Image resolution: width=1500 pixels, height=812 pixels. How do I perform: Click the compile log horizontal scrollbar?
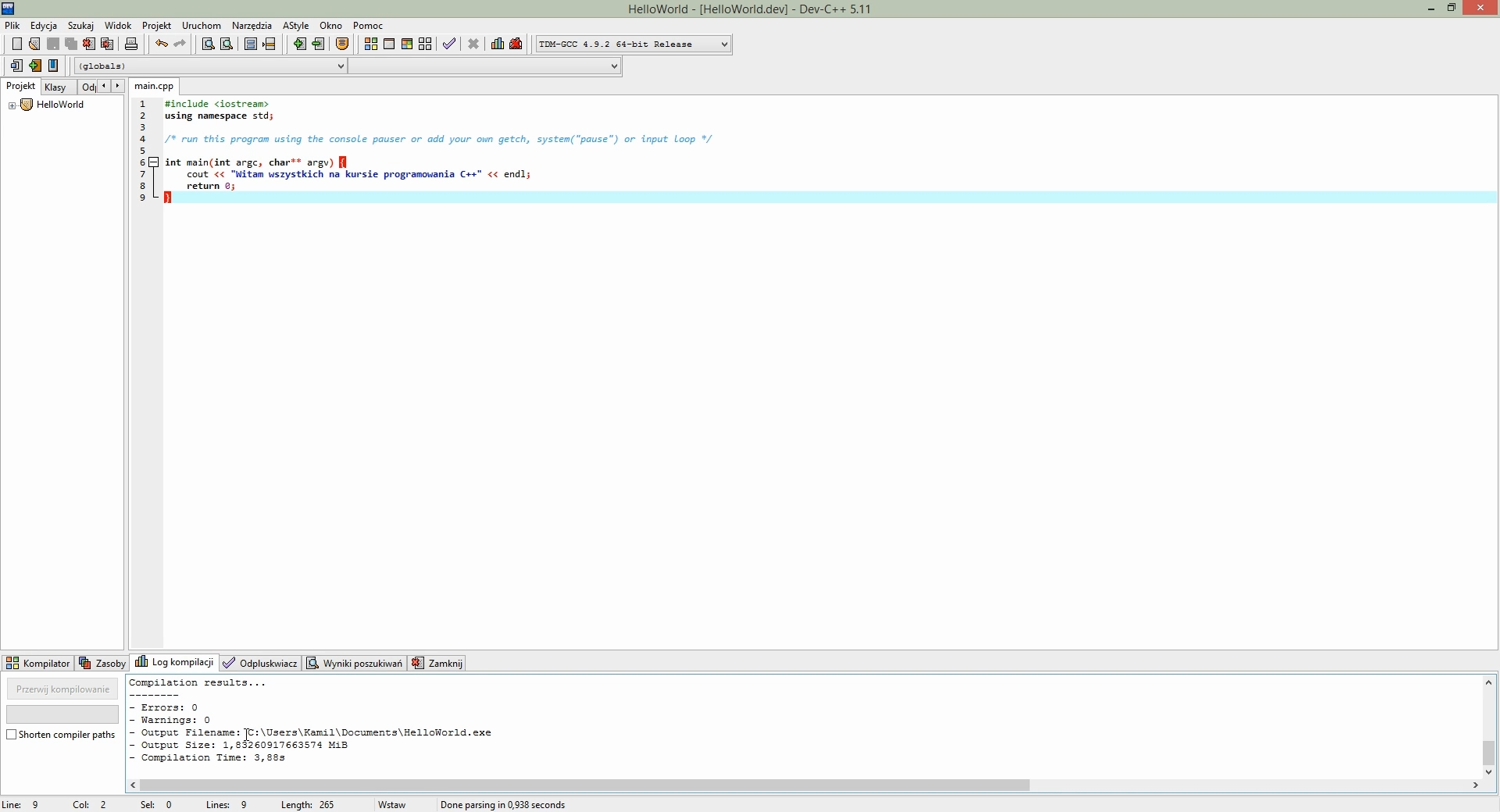tap(584, 785)
